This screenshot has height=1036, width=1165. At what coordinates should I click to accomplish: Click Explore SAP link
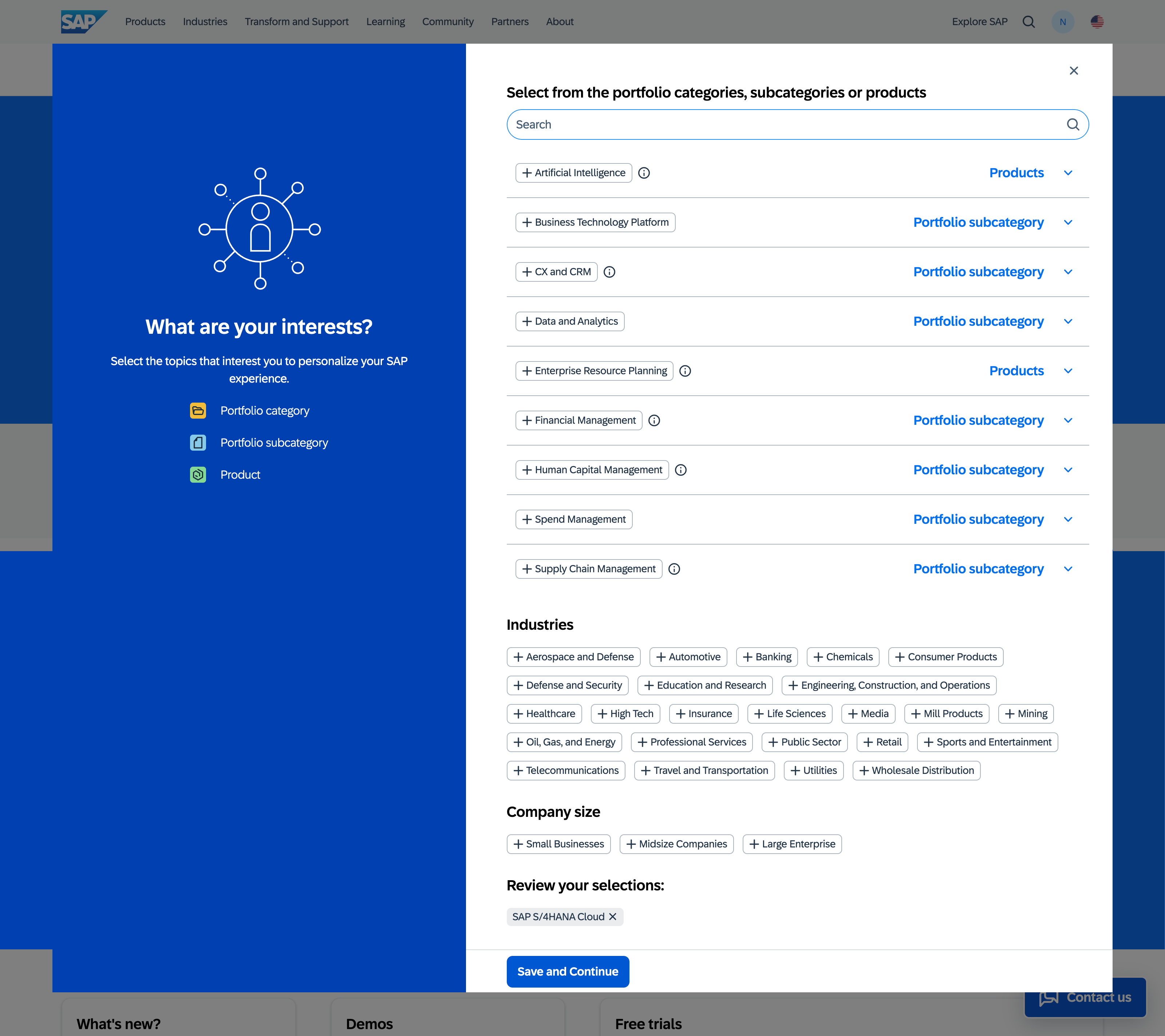point(979,21)
